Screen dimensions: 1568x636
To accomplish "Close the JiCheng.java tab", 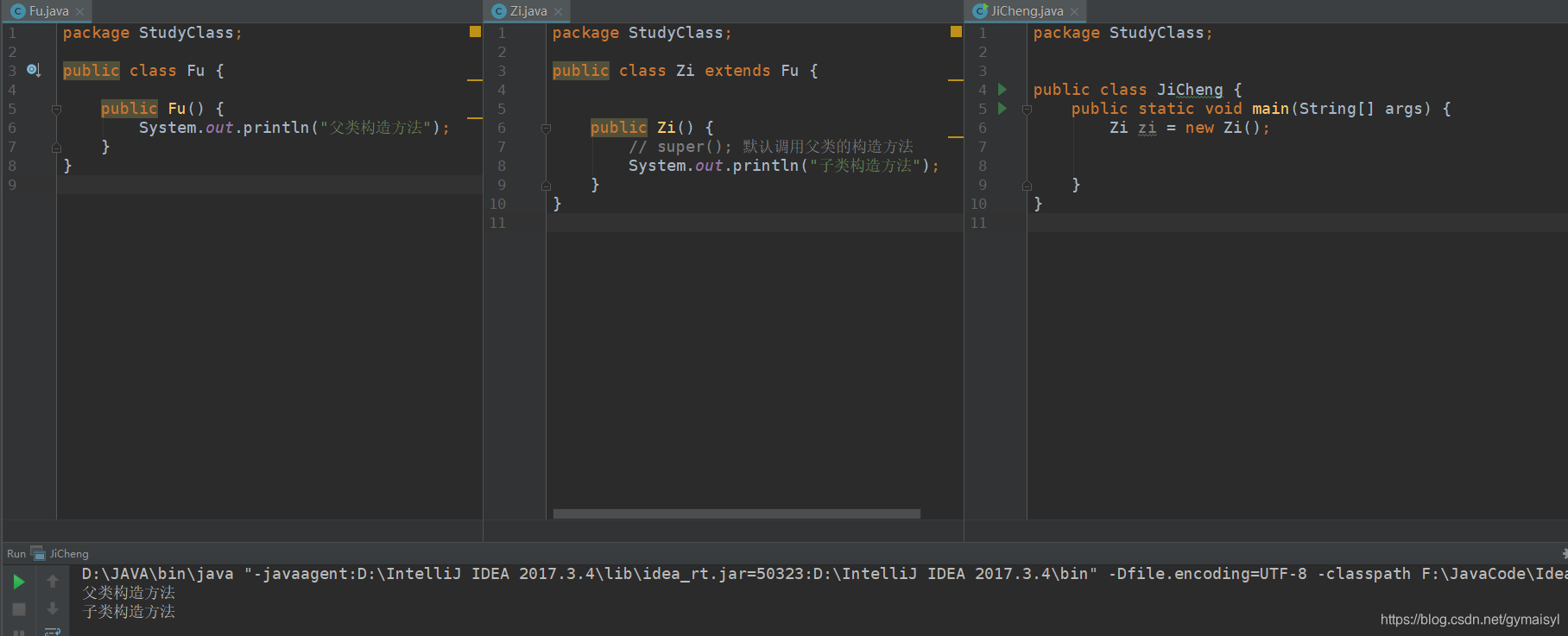I will 1074,12.
